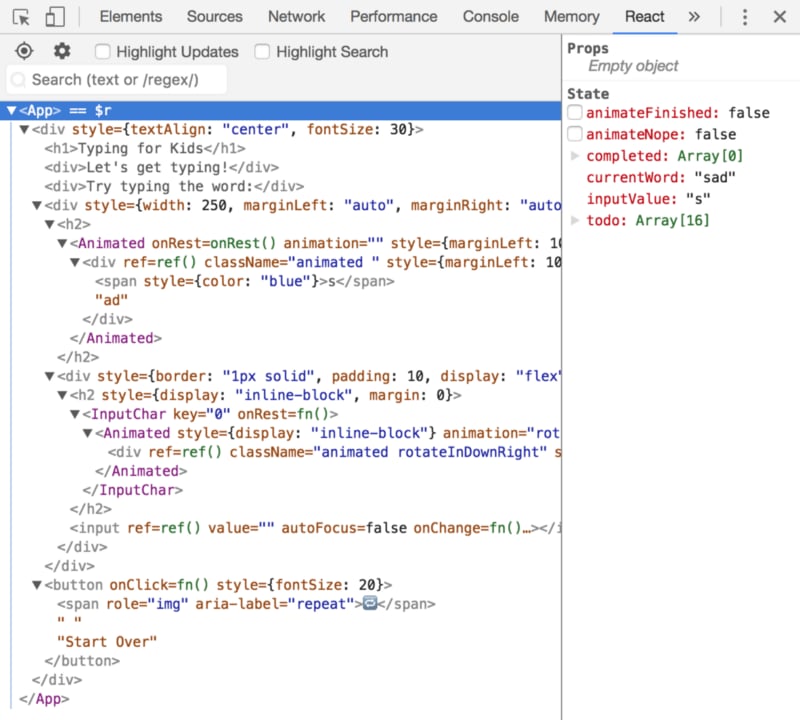Viewport: 800px width, 720px height.
Task: Collapse the button onClick node
Action: 37,585
